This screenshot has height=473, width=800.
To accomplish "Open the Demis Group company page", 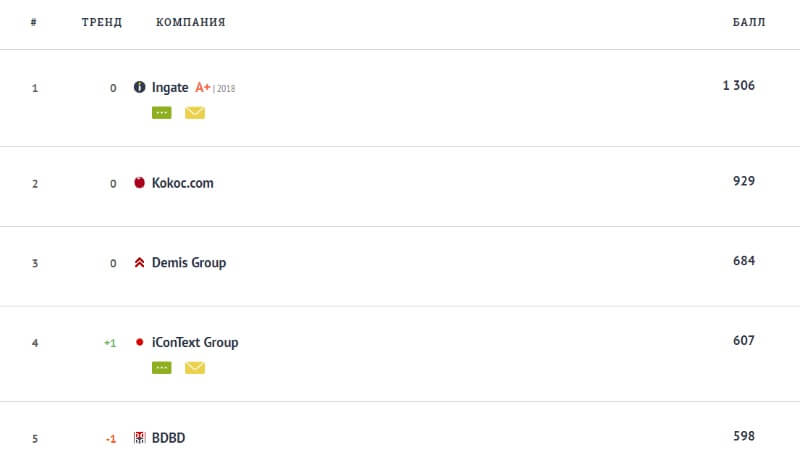I will 189,263.
